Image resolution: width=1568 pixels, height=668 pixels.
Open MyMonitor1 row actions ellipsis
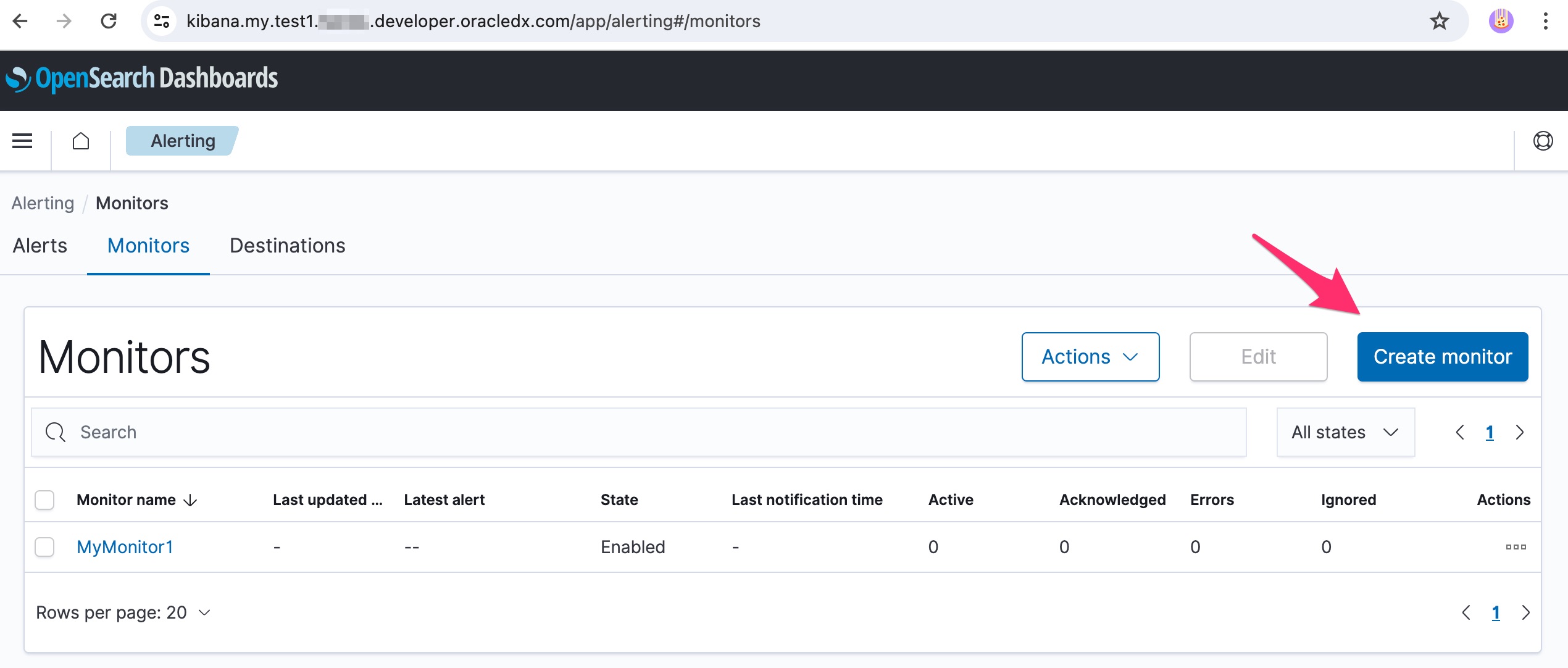point(1516,547)
